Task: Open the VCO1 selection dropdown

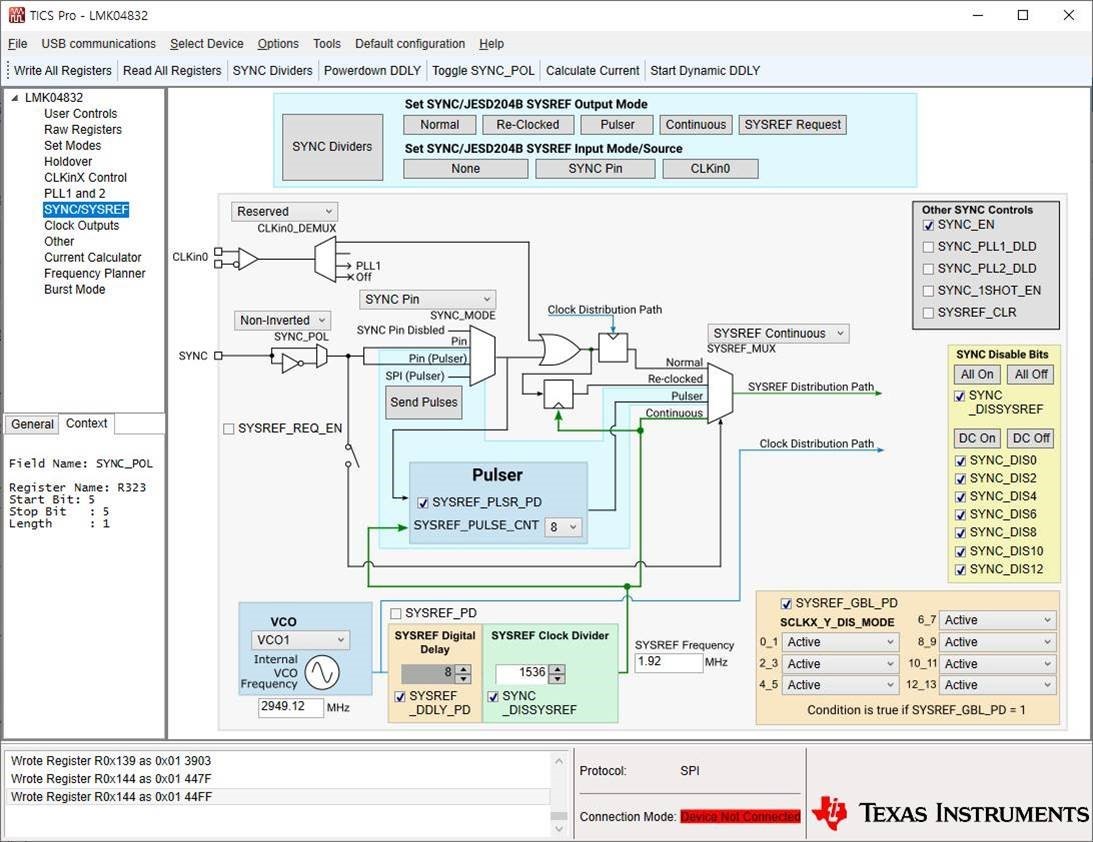Action: click(x=300, y=640)
